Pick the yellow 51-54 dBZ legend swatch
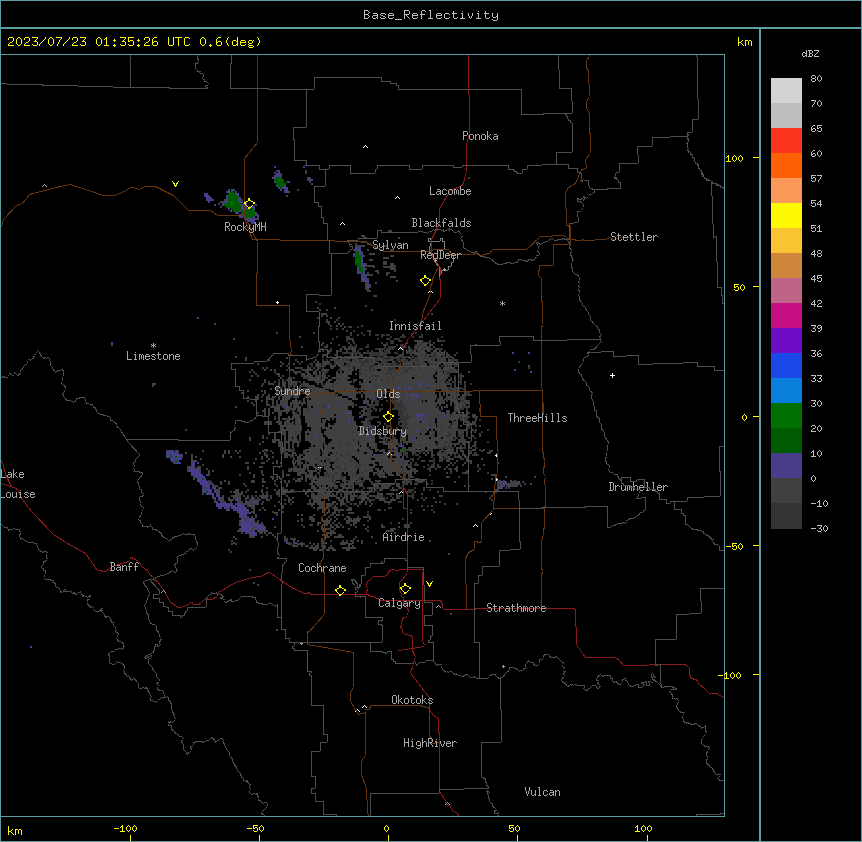The height and width of the screenshot is (842, 862). coord(786,215)
